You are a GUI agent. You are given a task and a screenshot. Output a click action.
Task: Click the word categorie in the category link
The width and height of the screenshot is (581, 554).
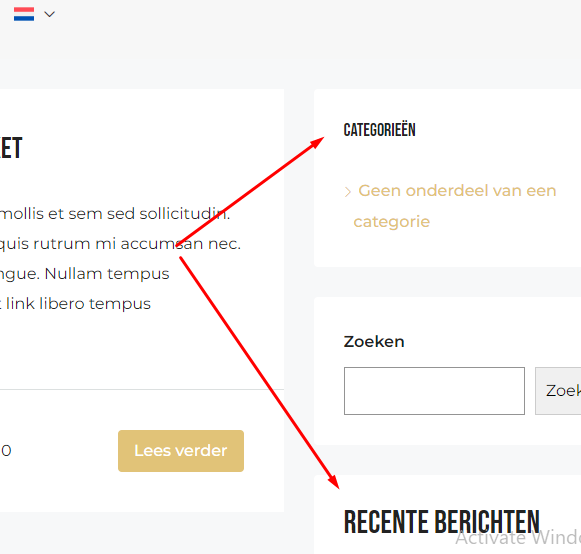pos(392,222)
